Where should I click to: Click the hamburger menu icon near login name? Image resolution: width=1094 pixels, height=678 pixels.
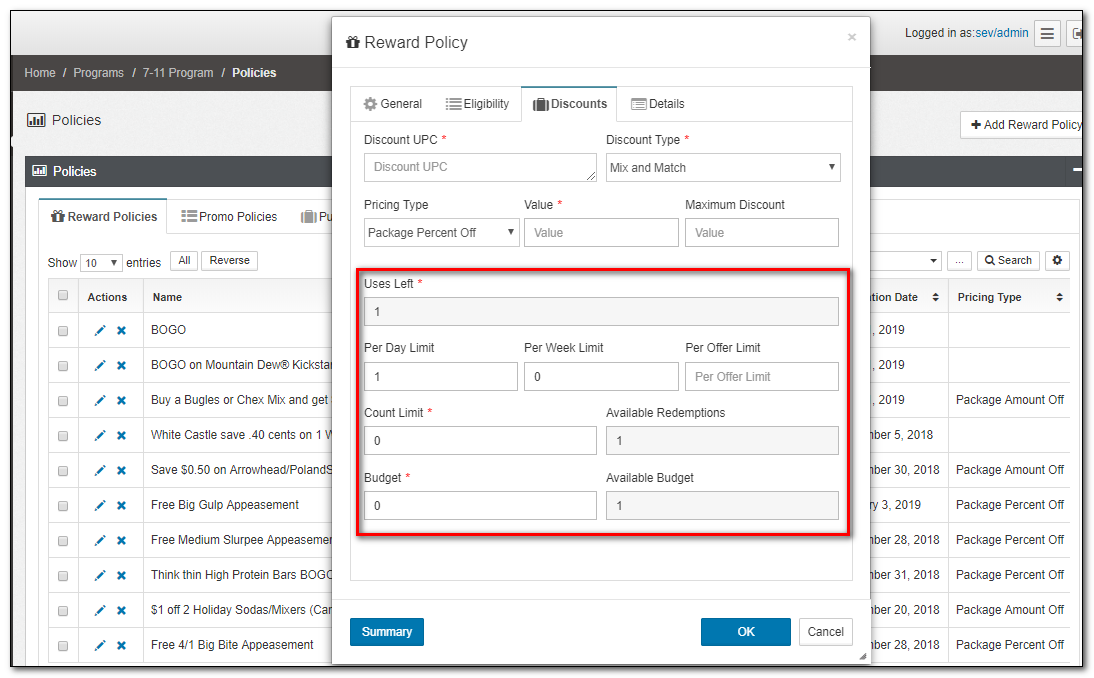pyautogui.click(x=1047, y=34)
